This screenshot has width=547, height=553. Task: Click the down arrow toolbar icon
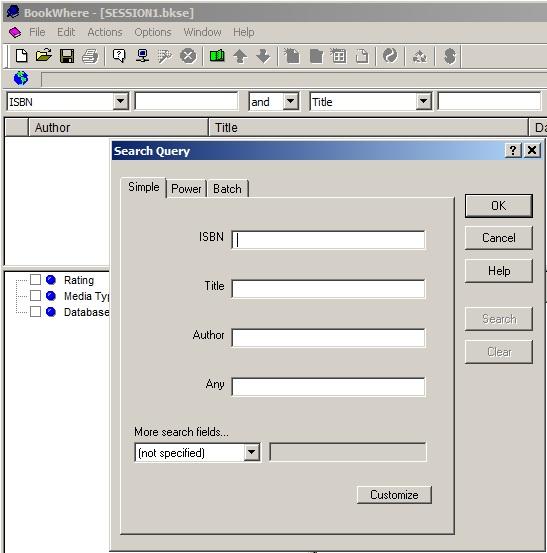(263, 56)
